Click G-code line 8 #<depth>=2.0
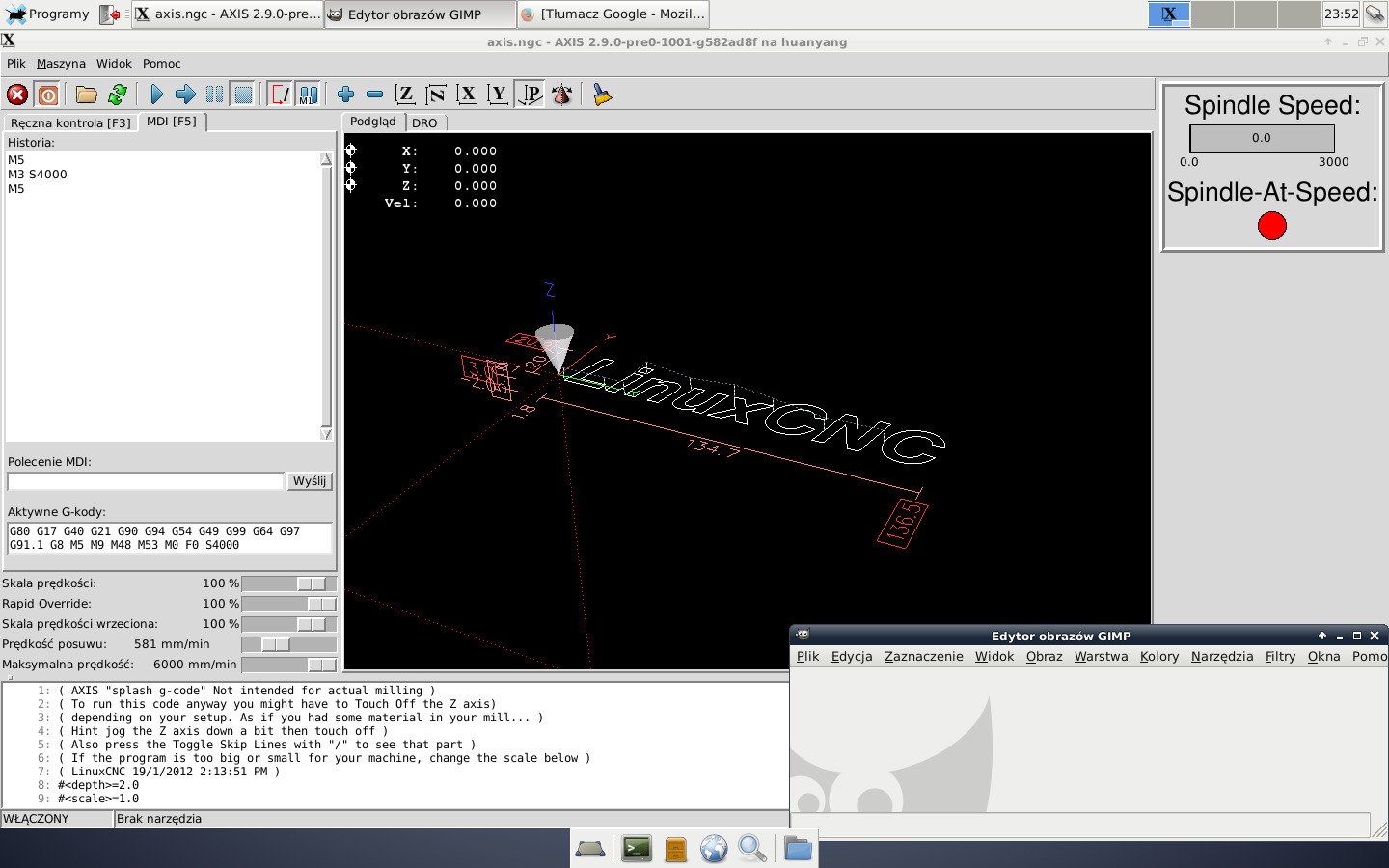1389x868 pixels. tap(98, 785)
